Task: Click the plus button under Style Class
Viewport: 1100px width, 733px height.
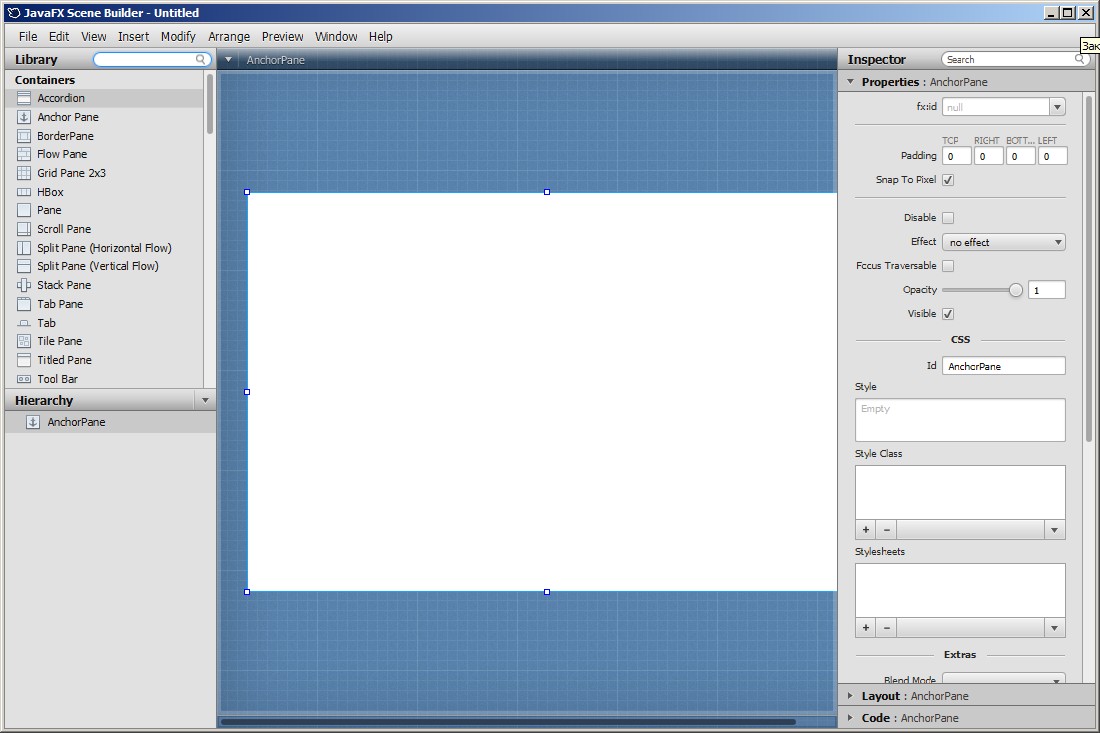Action: point(866,530)
